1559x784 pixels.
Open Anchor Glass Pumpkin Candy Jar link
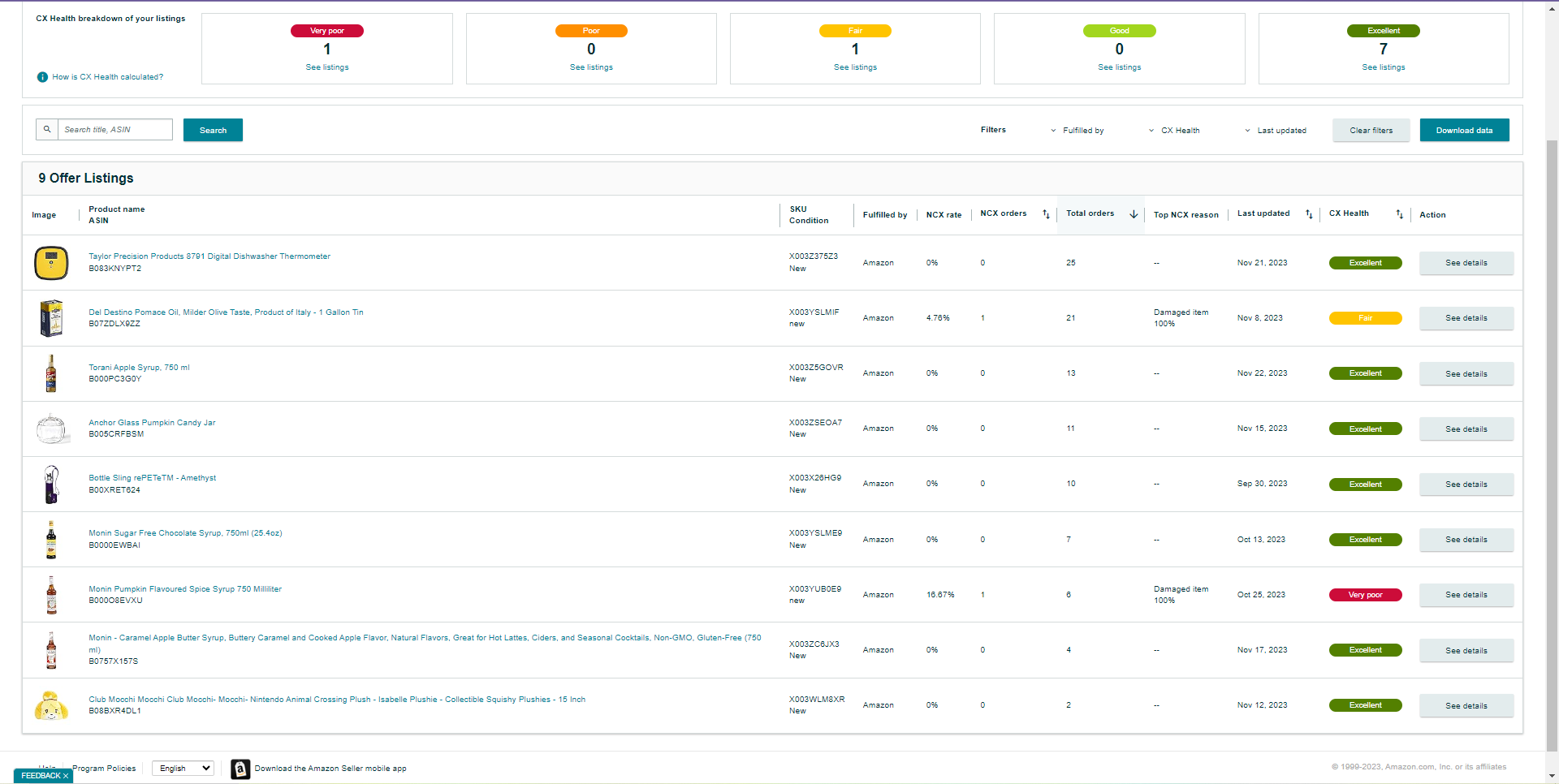(x=152, y=423)
